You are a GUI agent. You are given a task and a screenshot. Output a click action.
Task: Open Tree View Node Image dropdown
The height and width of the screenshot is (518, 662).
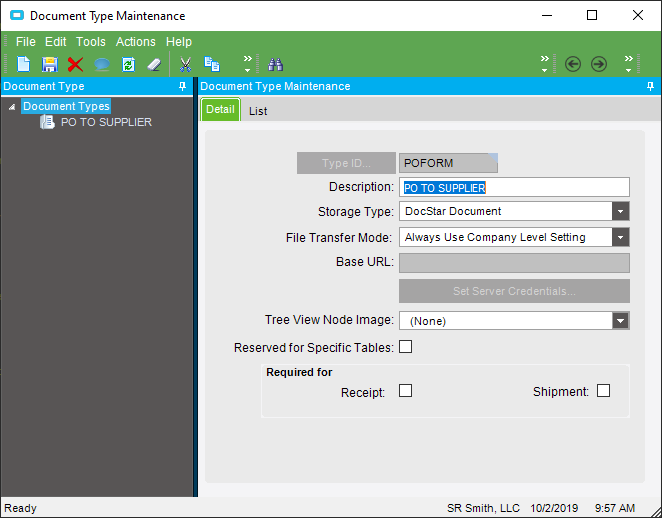(620, 321)
